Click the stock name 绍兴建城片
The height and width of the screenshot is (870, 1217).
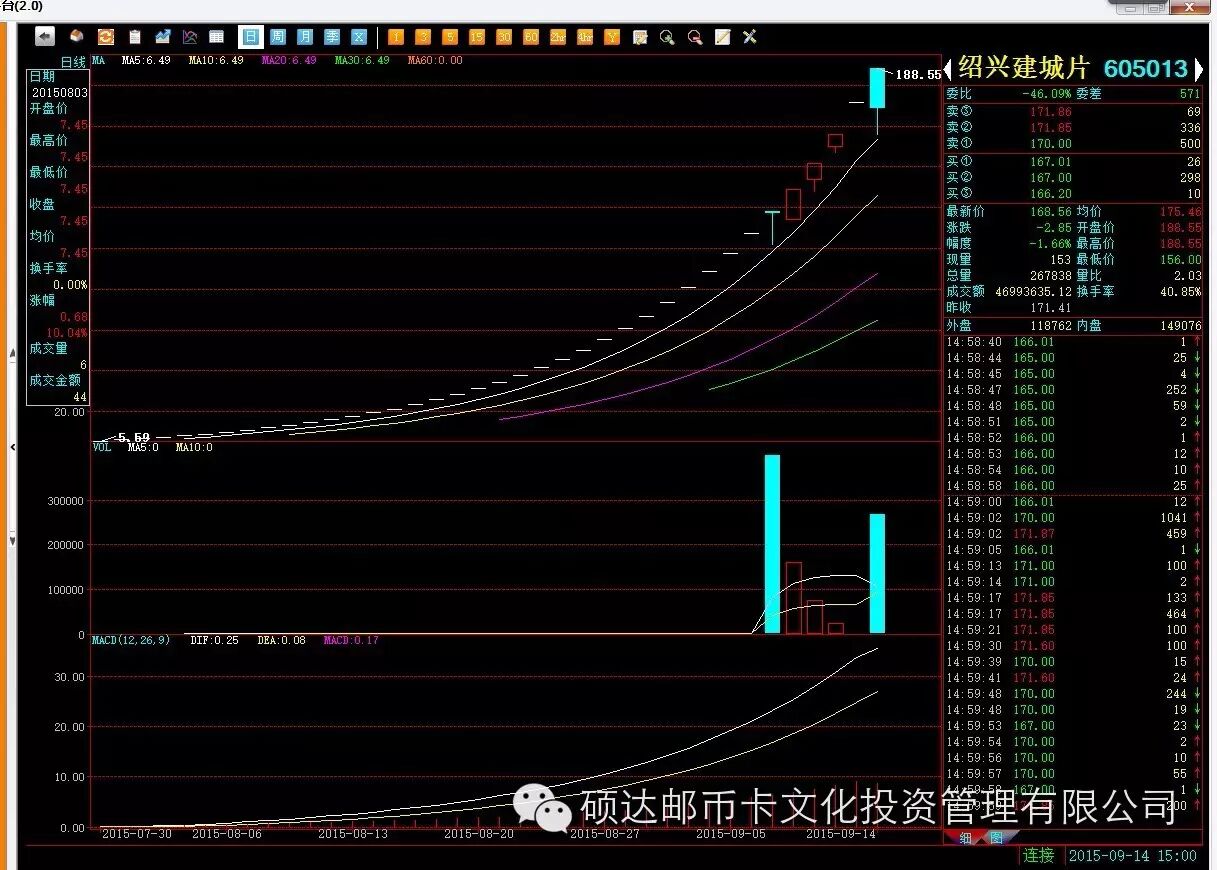[x=1023, y=68]
